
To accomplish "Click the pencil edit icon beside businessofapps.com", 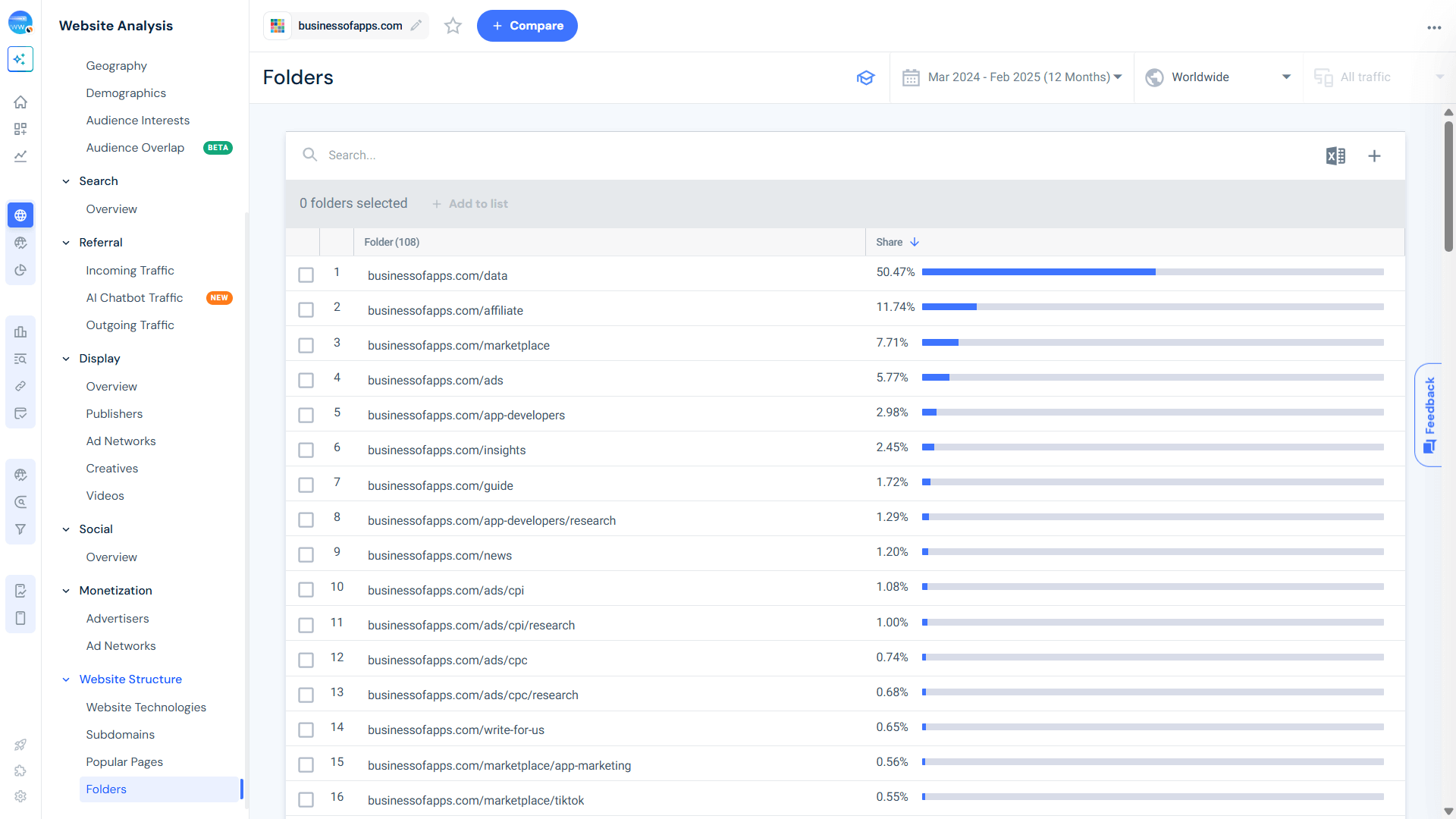I will [416, 26].
